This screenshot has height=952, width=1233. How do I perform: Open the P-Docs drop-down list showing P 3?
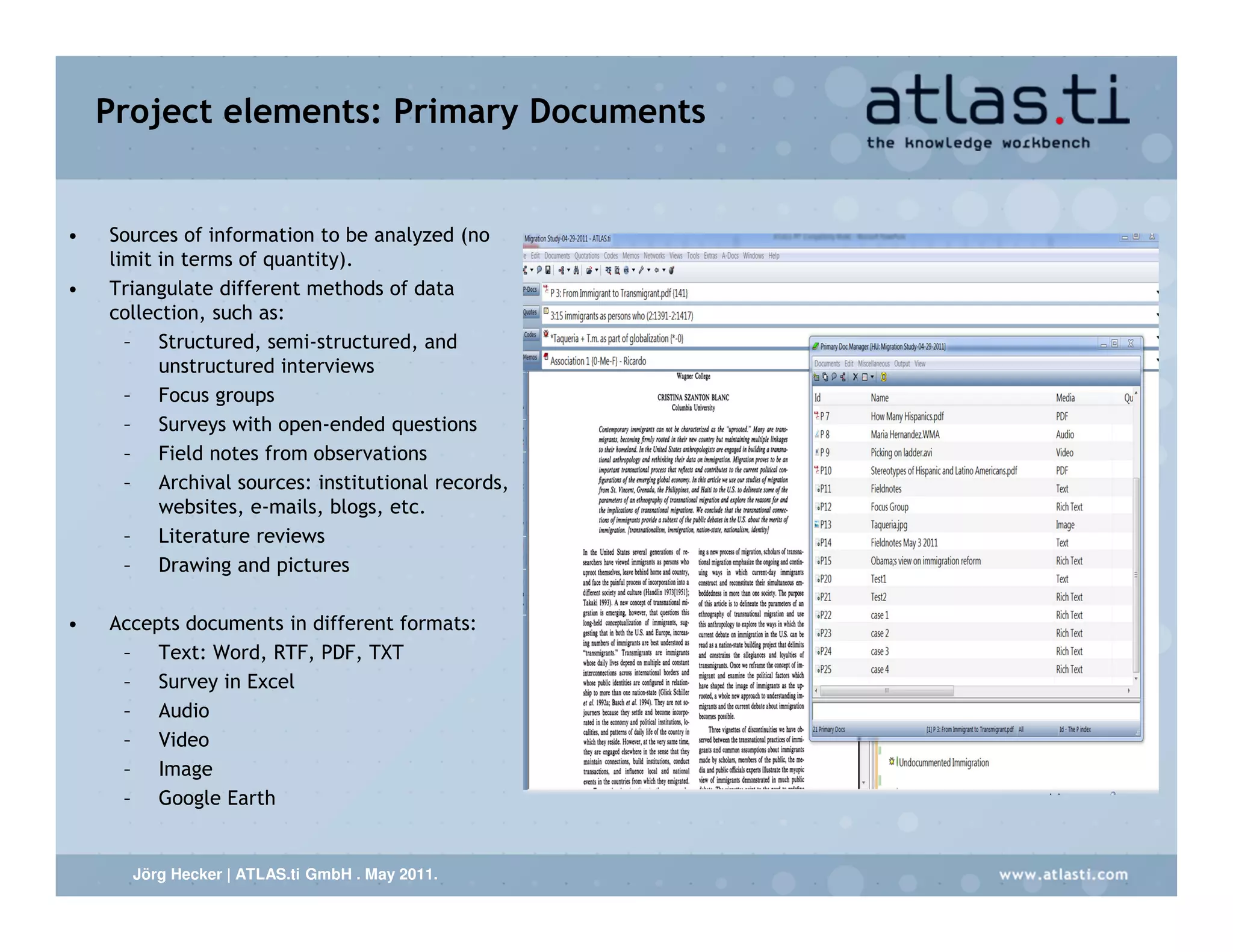1157,293
